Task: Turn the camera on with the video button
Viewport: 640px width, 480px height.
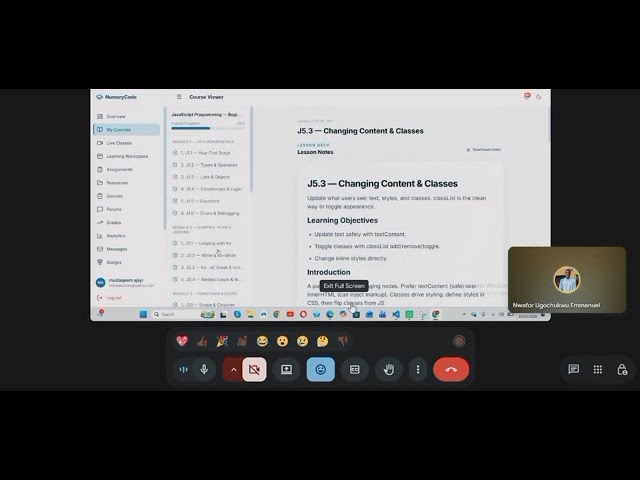Action: (x=254, y=369)
